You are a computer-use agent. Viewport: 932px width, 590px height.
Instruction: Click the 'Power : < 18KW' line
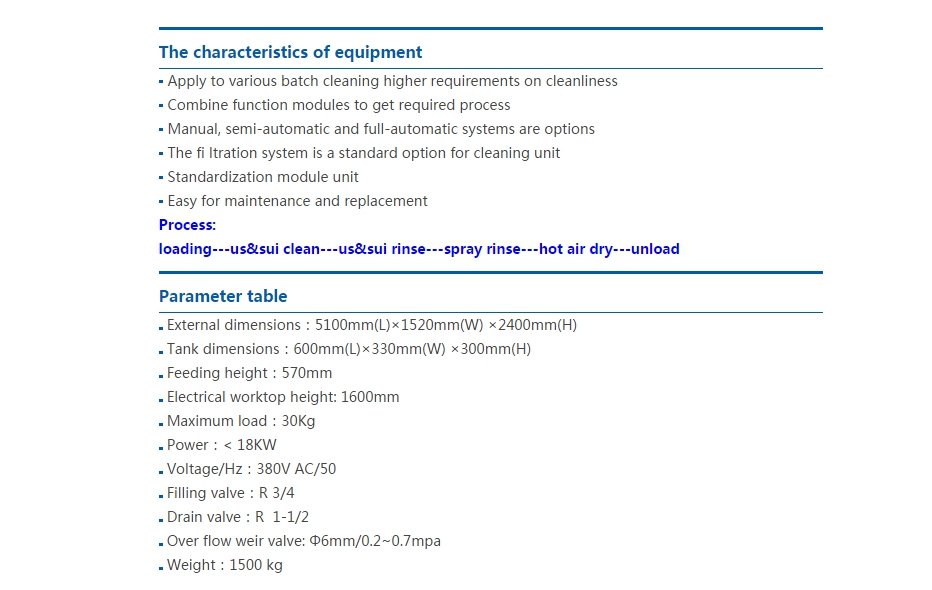tap(222, 445)
